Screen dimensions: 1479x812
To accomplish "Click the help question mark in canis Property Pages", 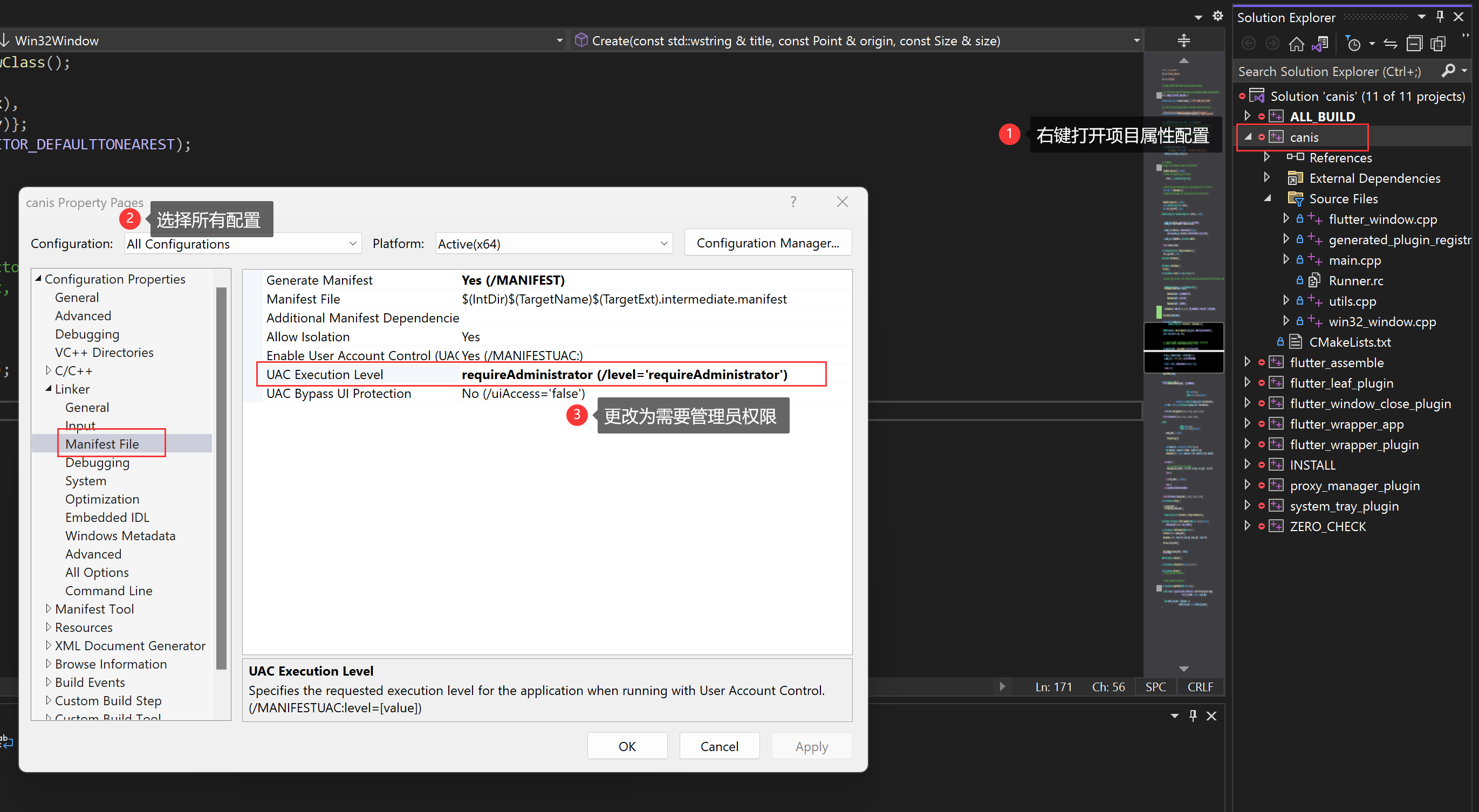I will pyautogui.click(x=793, y=202).
